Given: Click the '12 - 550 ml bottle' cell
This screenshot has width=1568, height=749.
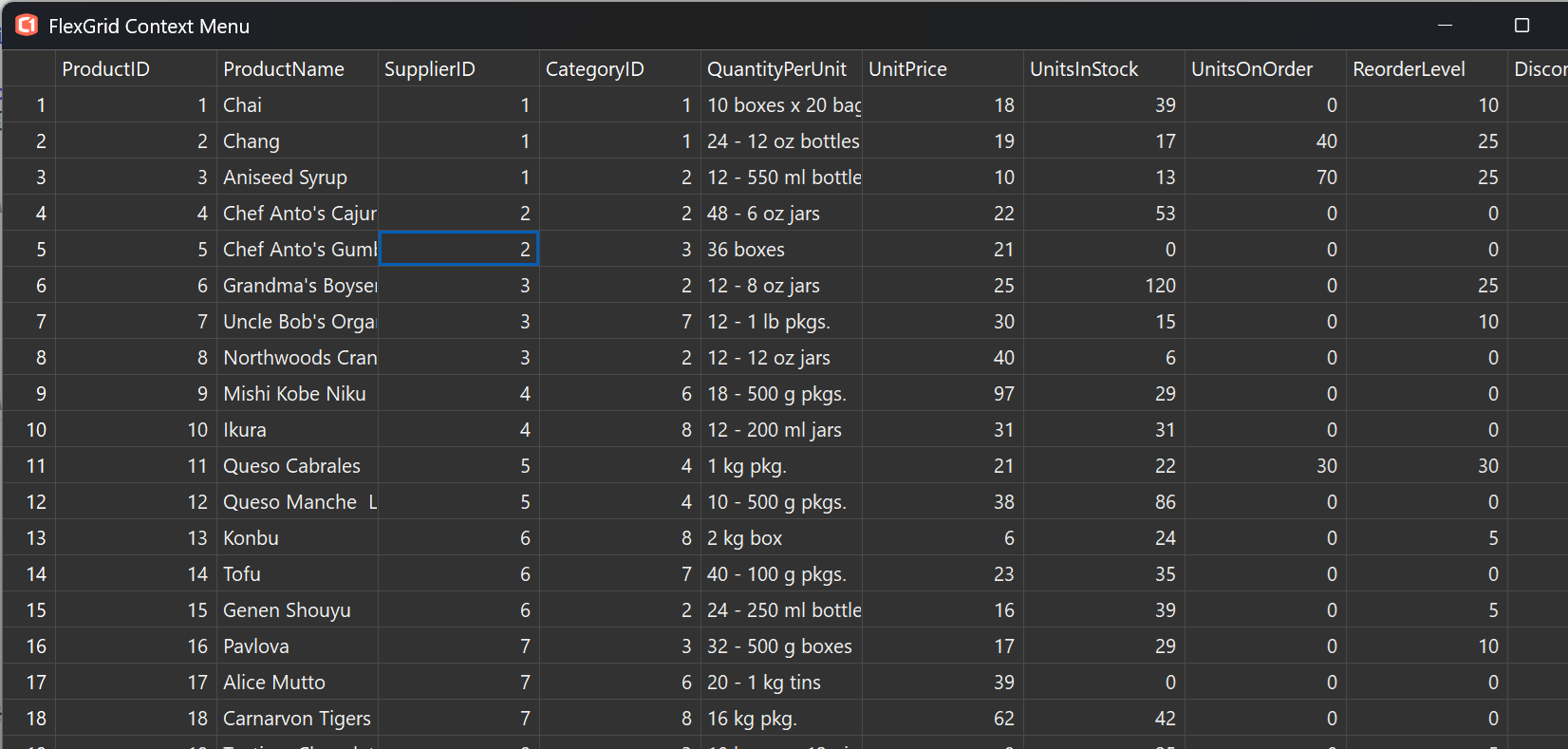Looking at the screenshot, I should tap(782, 178).
